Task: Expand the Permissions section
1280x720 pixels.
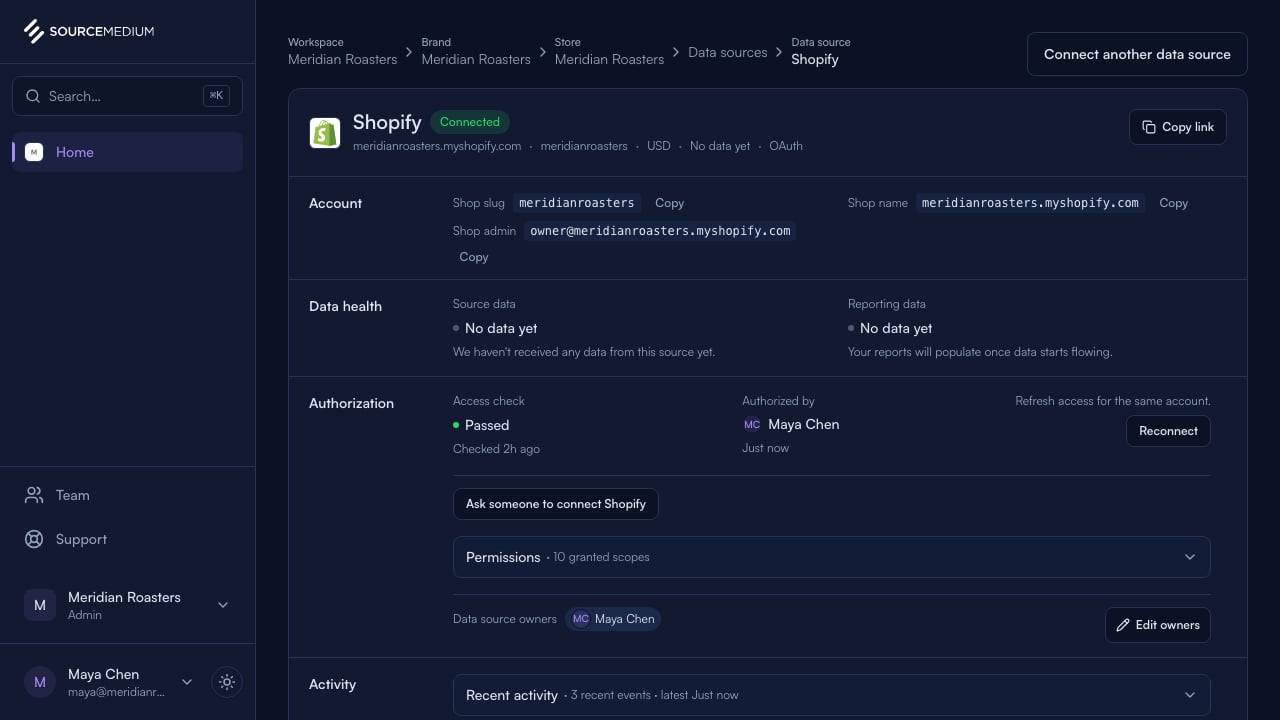Action: point(832,557)
